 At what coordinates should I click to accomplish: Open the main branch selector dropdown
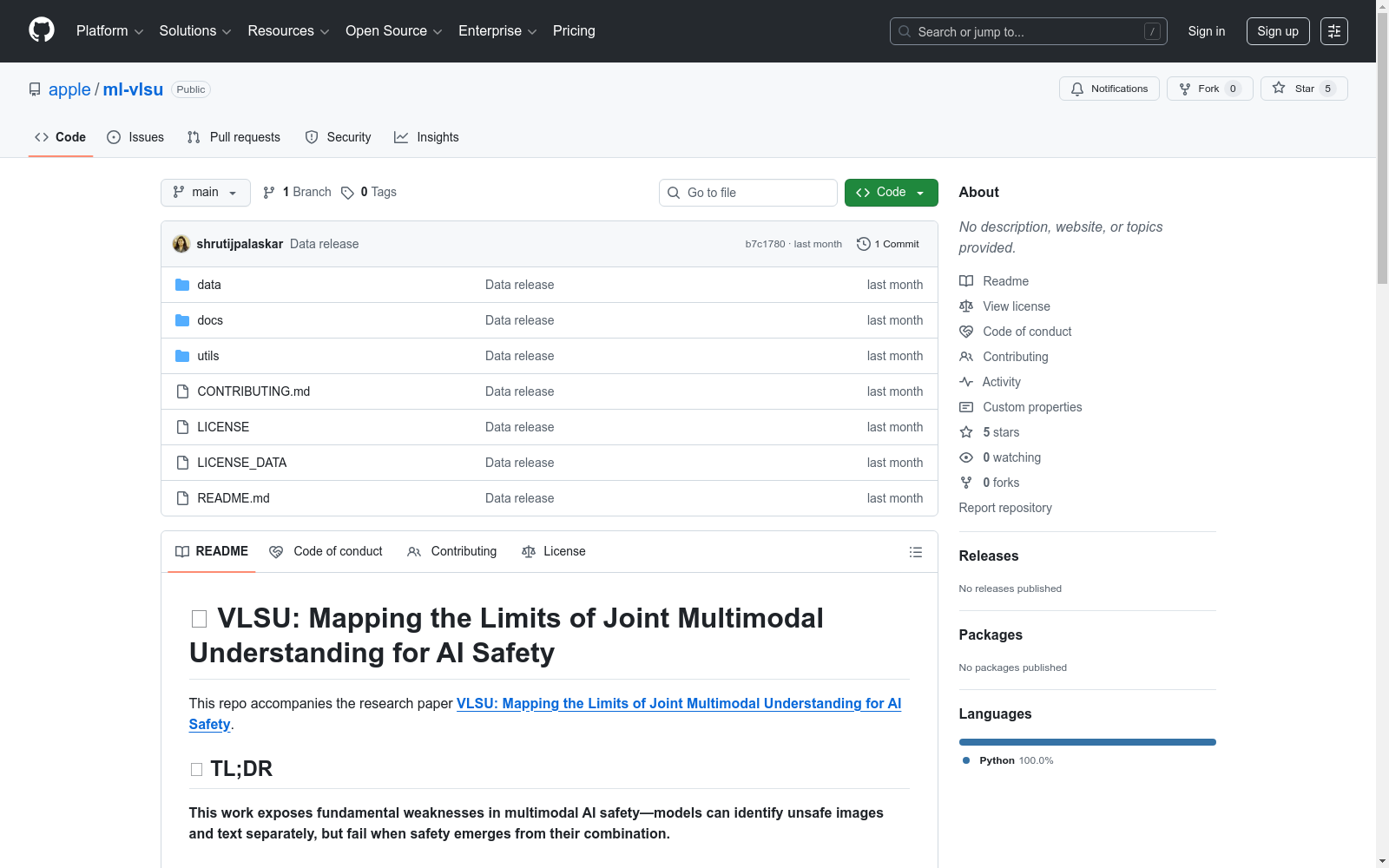206,193
